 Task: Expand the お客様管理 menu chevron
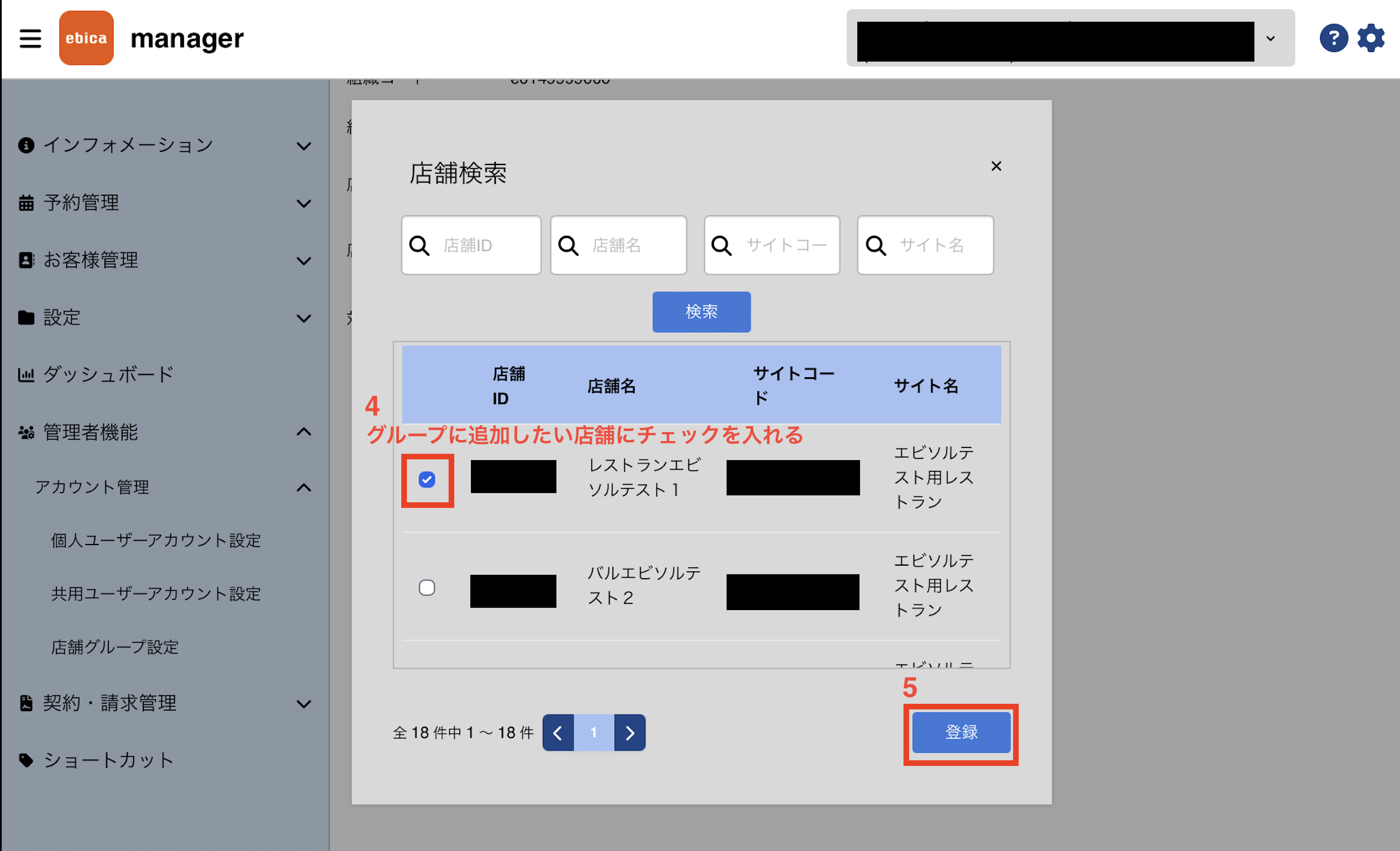point(304,261)
